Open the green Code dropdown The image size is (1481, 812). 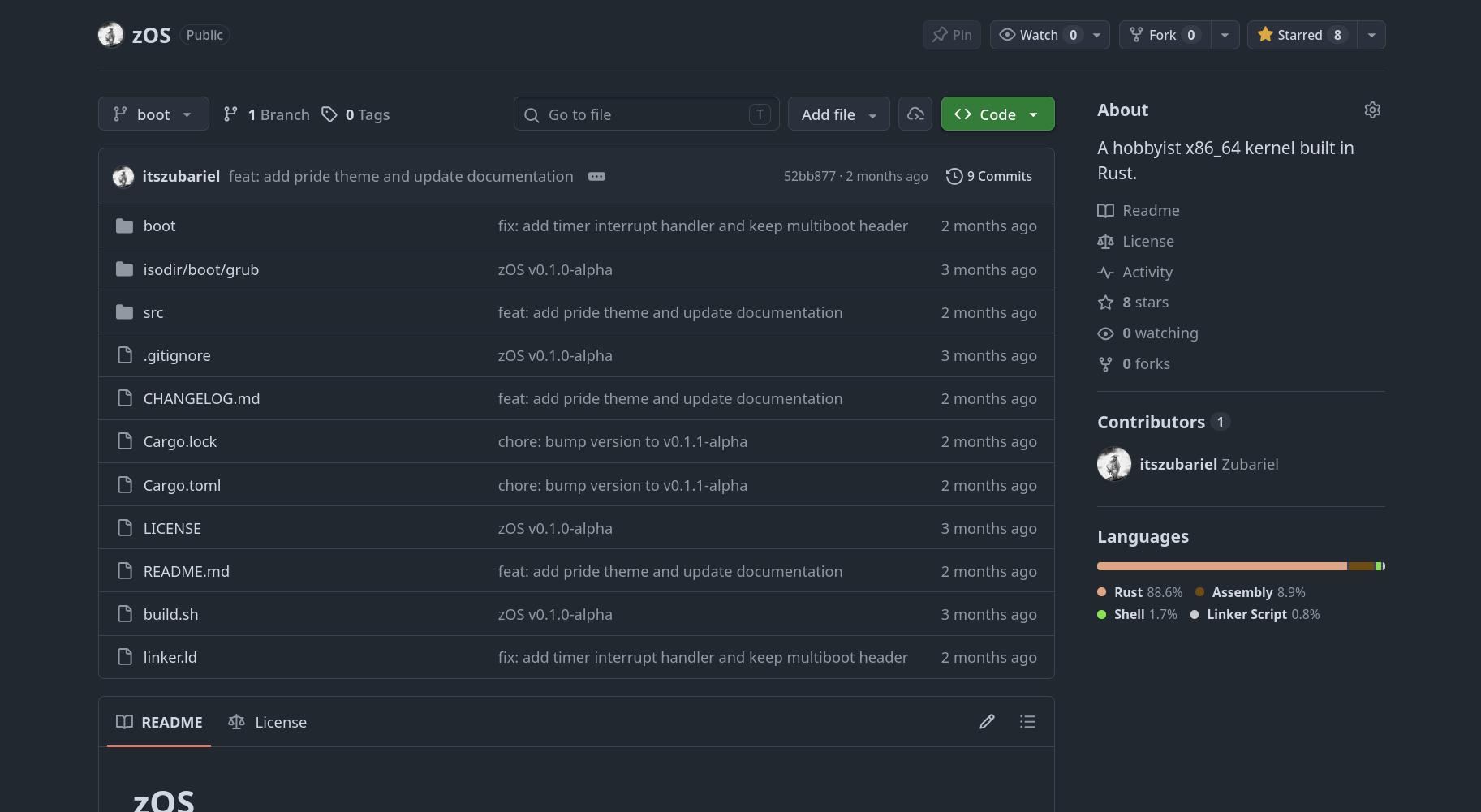998,114
